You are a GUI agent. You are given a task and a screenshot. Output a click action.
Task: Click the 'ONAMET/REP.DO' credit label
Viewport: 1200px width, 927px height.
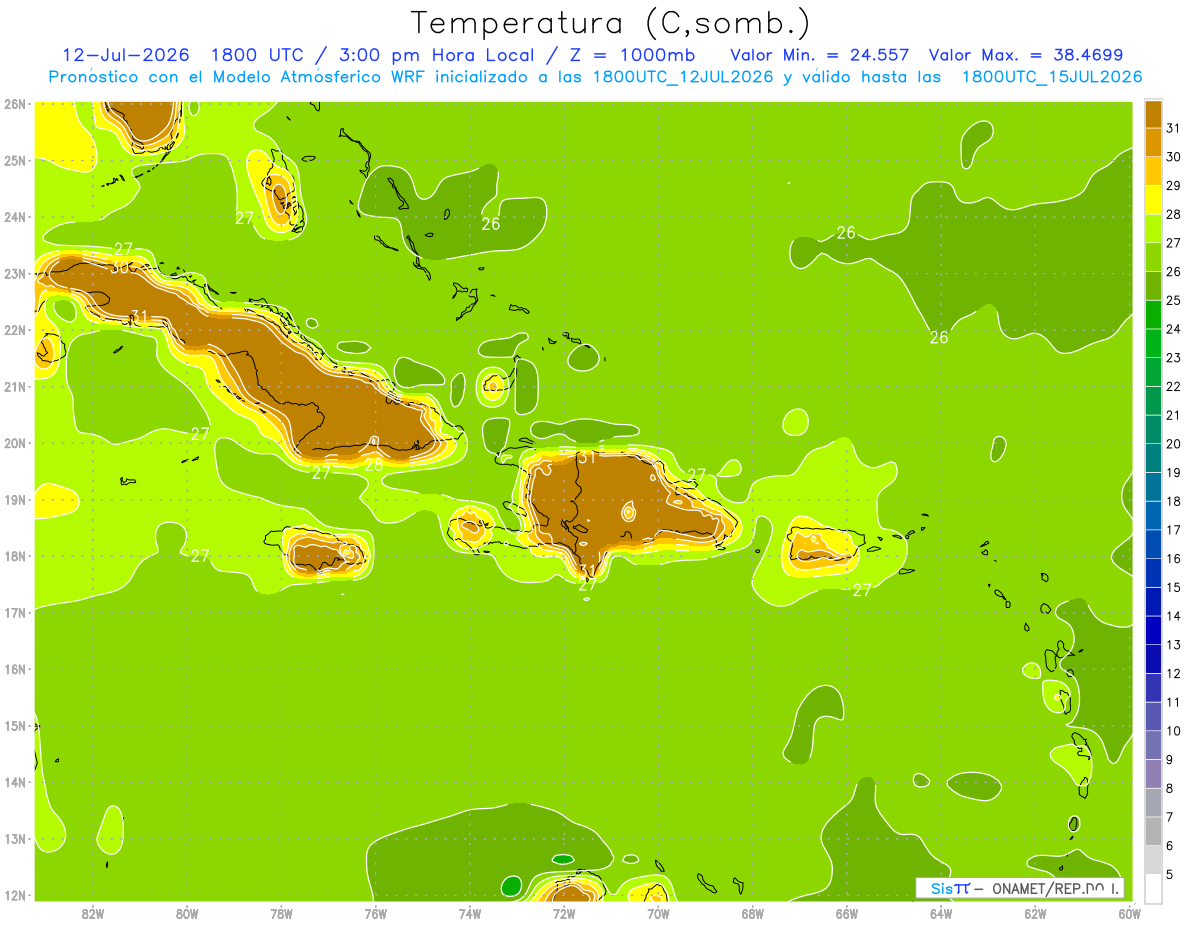click(1053, 888)
